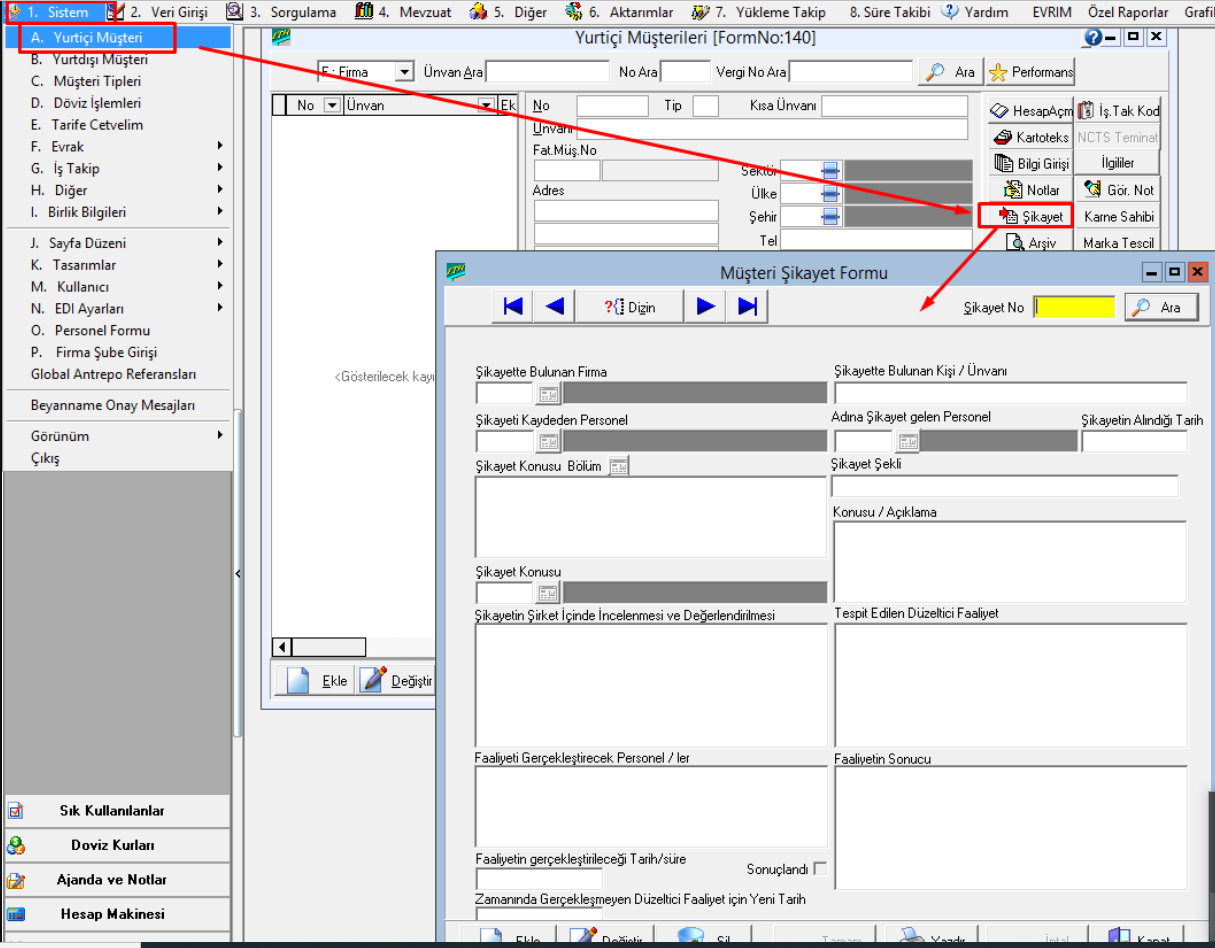
Task: Click Ara button in Yurtiçi Müşterileri window
Action: (x=951, y=72)
